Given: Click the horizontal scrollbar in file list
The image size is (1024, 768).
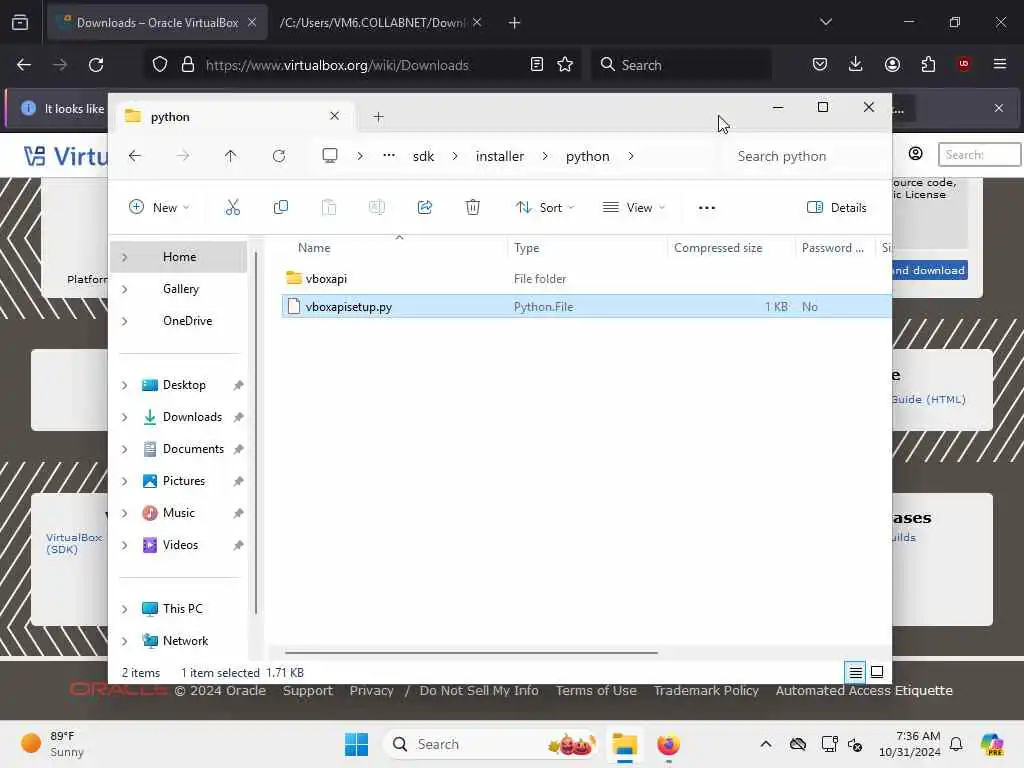Looking at the screenshot, I should point(471,652).
